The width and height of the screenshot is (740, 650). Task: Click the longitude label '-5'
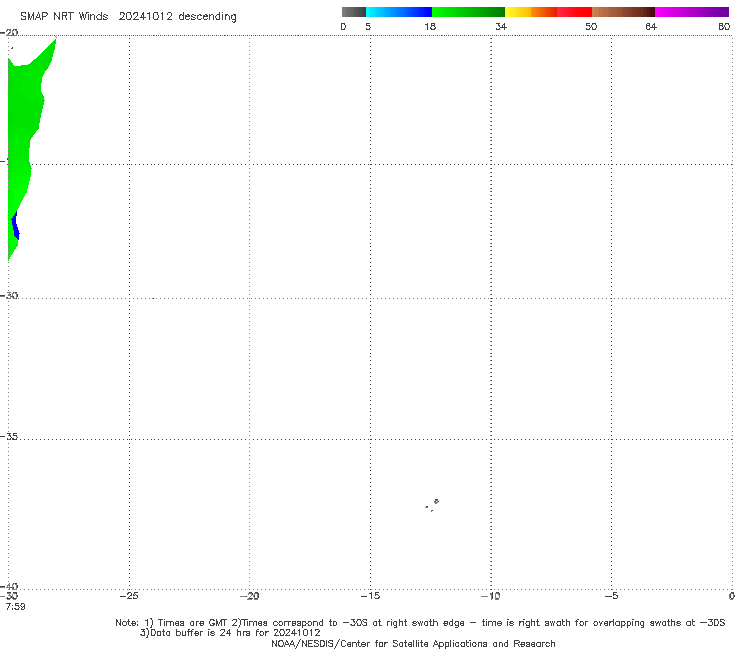click(x=611, y=596)
